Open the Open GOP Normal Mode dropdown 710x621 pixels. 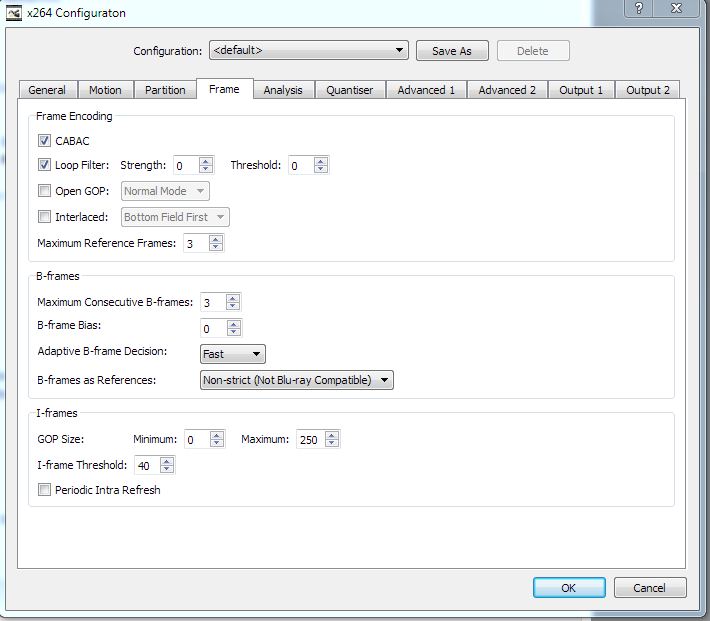click(x=165, y=191)
